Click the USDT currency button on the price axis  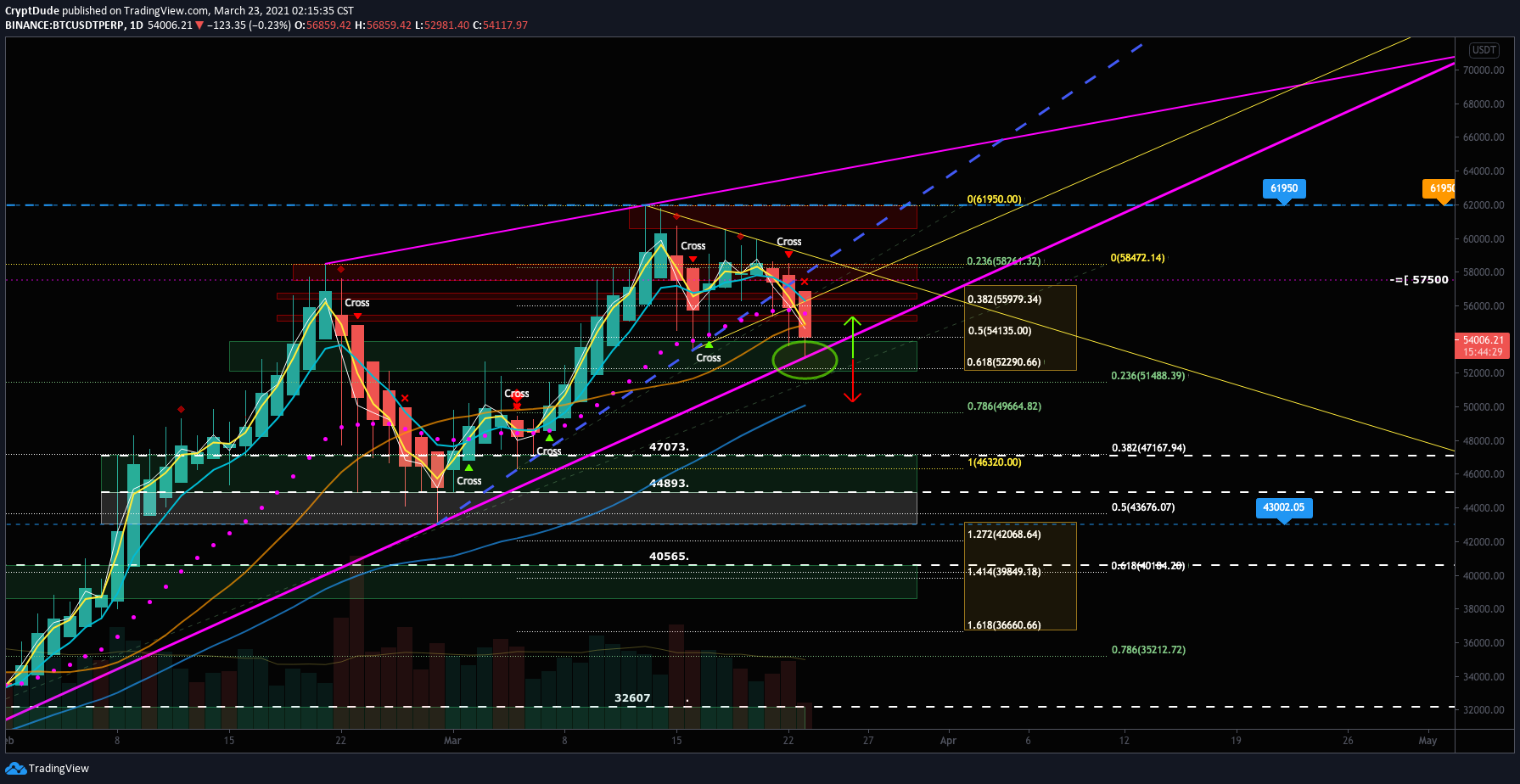tap(1484, 50)
